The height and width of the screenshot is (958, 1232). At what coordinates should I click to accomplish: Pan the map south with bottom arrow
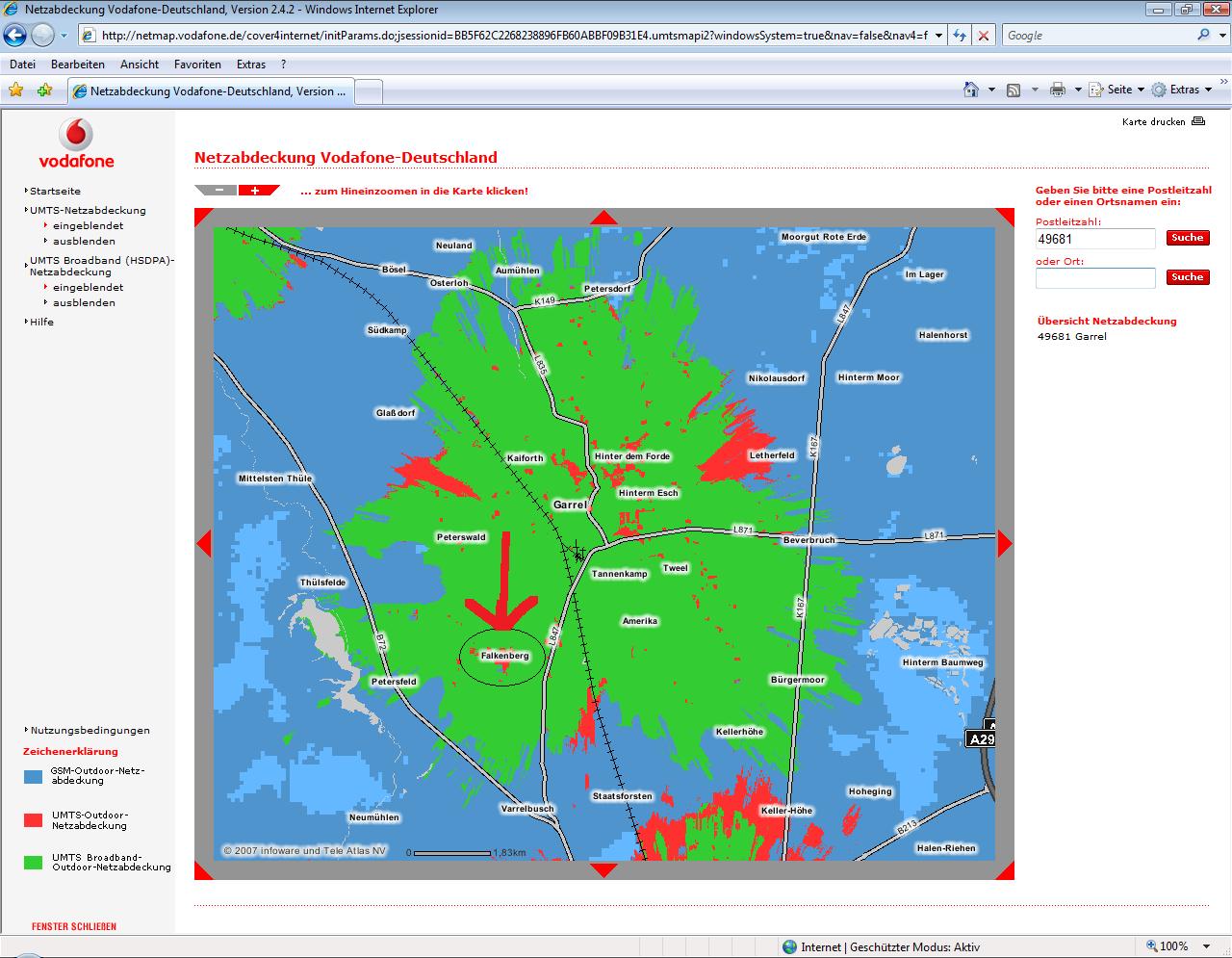coord(603,870)
